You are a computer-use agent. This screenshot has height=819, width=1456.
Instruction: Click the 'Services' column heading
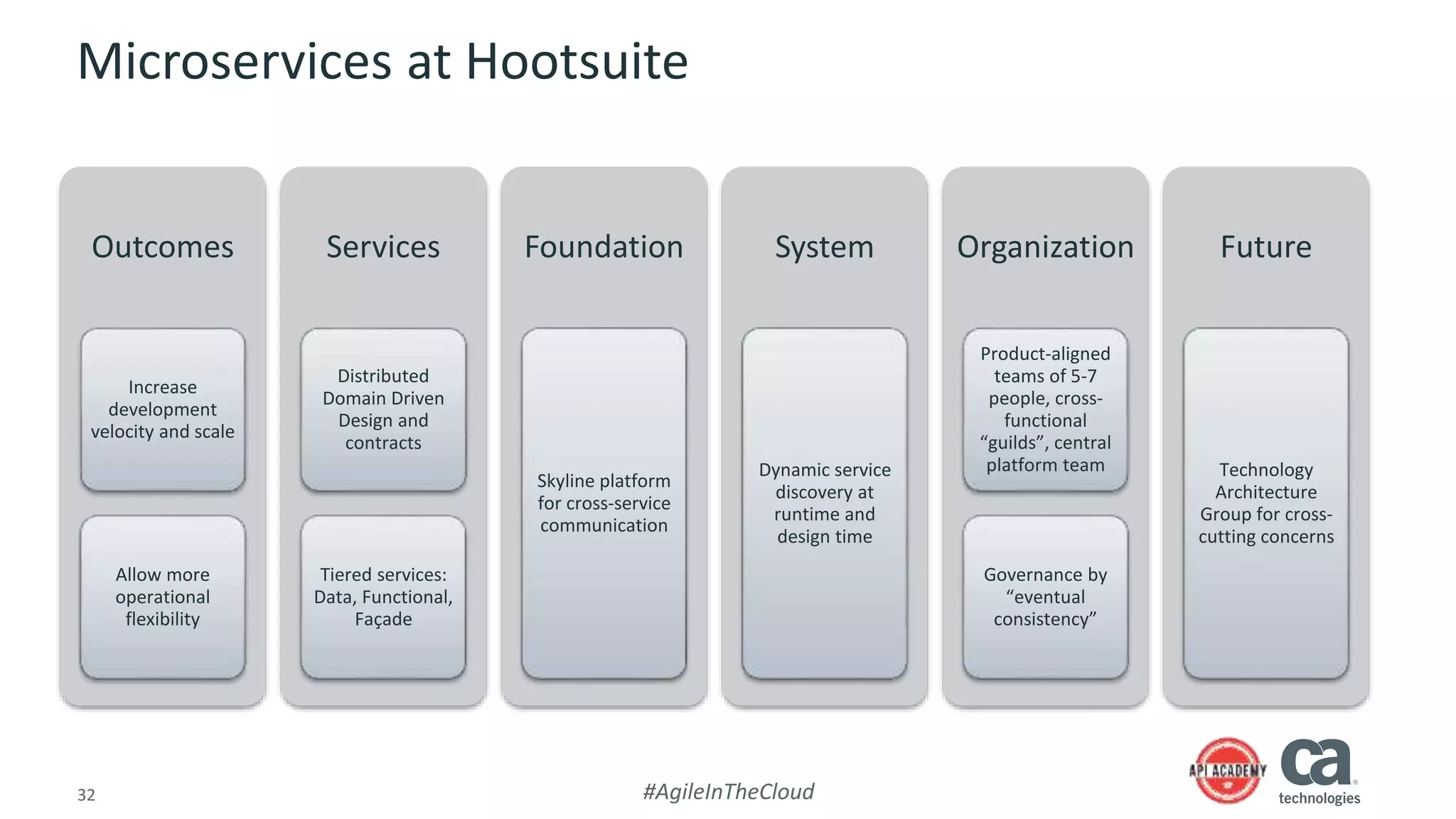[x=383, y=247]
